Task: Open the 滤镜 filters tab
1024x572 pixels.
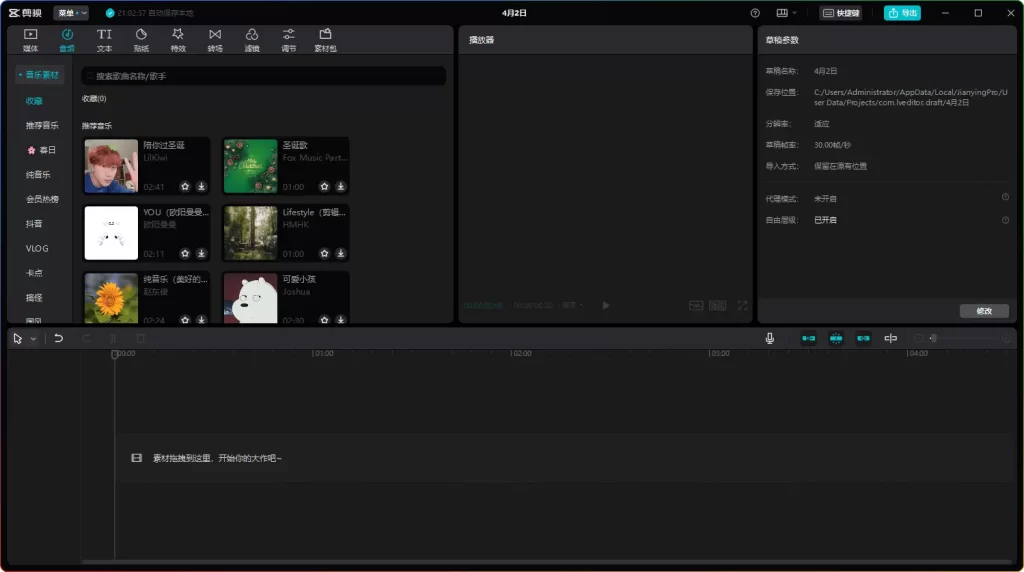Action: 251,40
